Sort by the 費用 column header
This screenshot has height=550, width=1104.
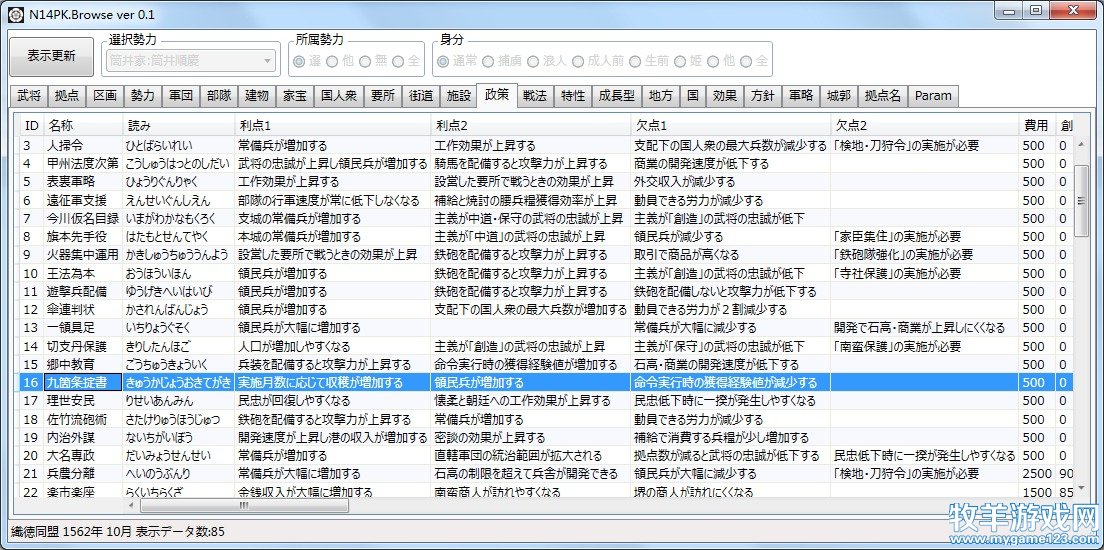tap(1037, 126)
